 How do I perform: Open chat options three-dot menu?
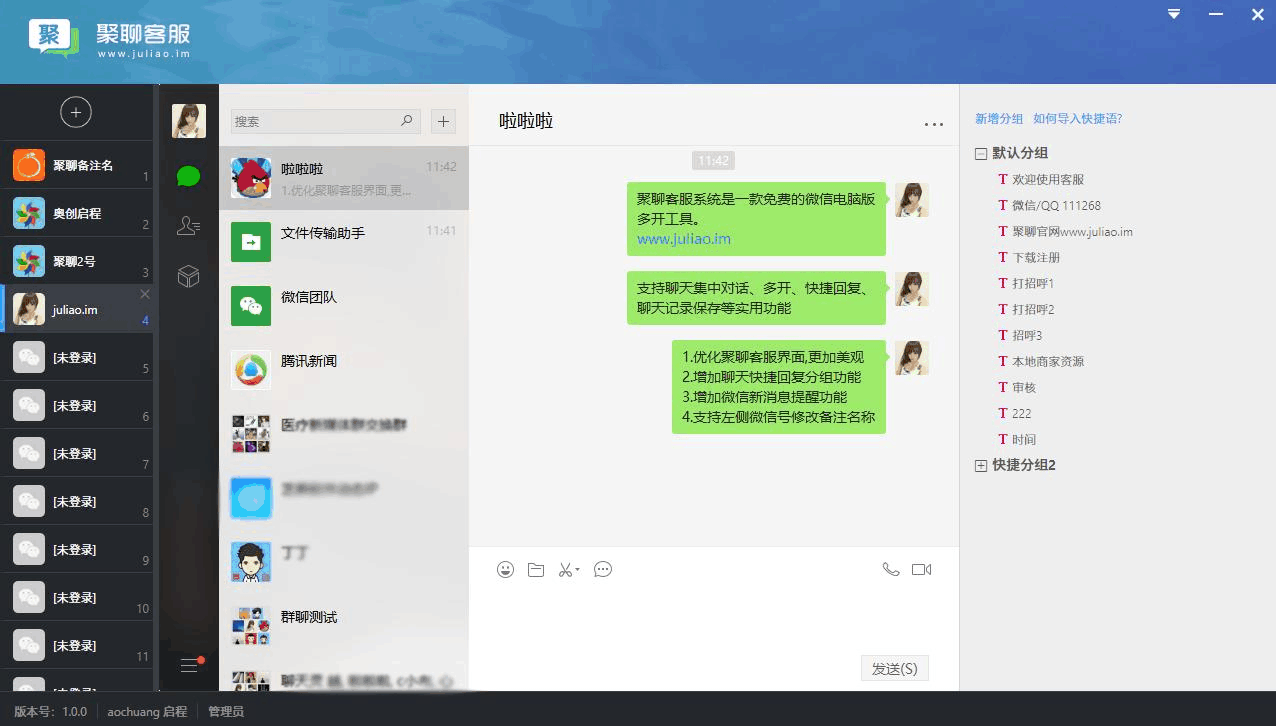pos(934,125)
